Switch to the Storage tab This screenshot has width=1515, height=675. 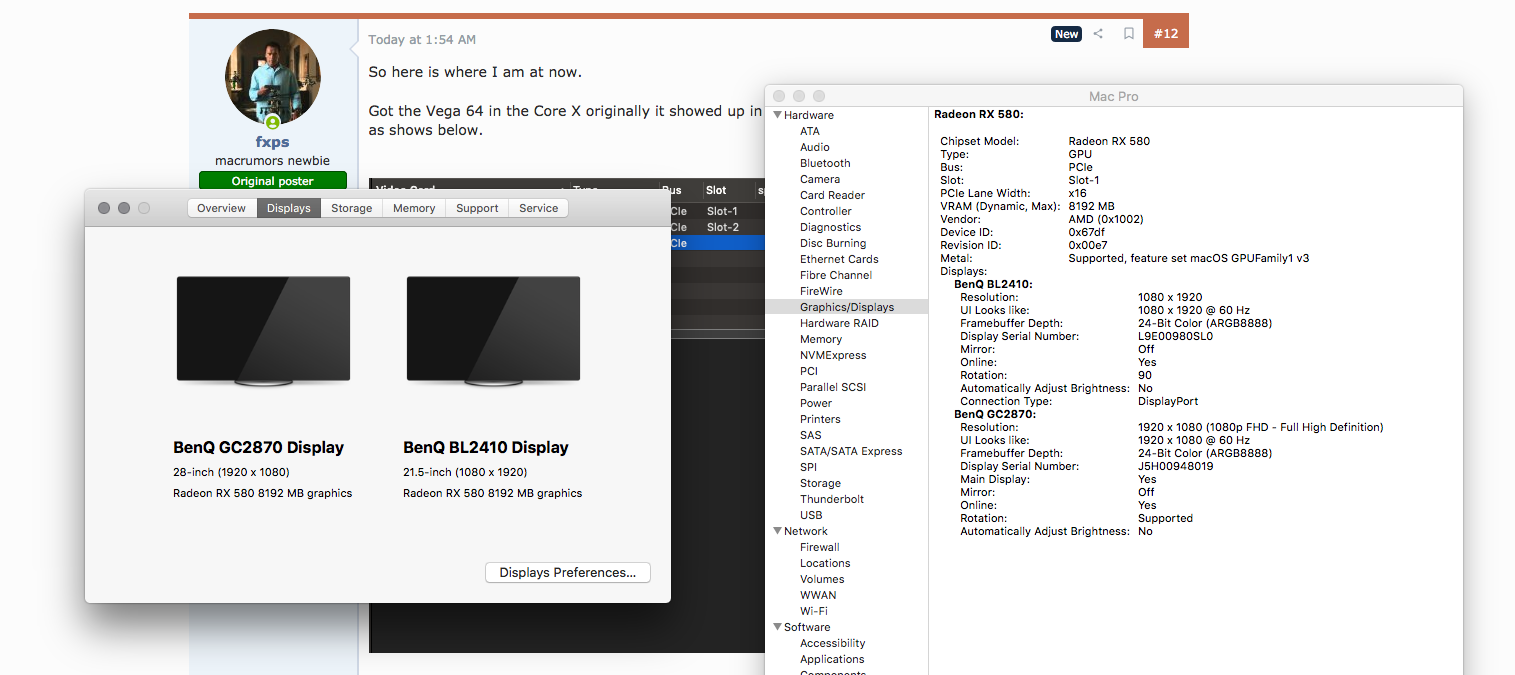(x=351, y=208)
